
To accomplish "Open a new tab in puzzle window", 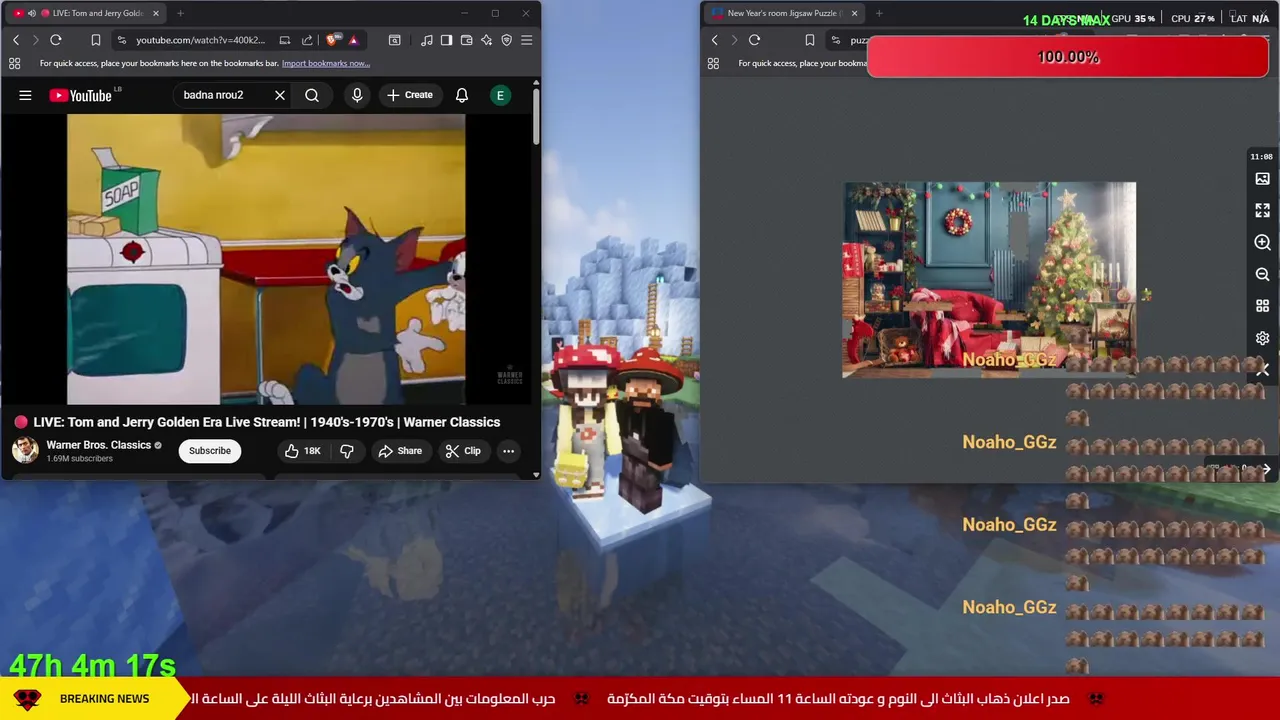I will pyautogui.click(x=879, y=13).
